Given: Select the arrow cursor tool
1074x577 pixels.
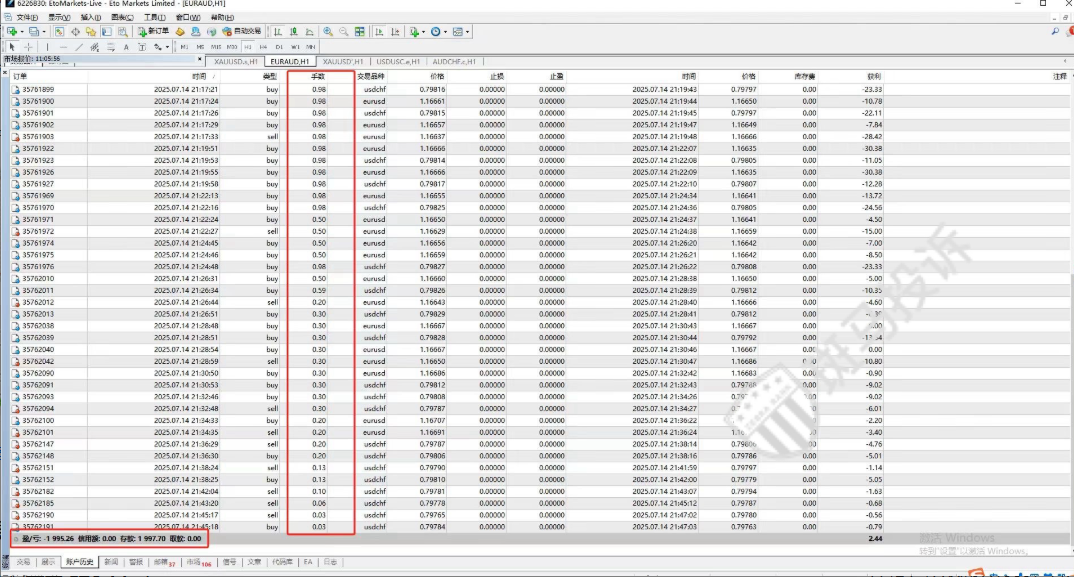Looking at the screenshot, I should tap(12, 47).
